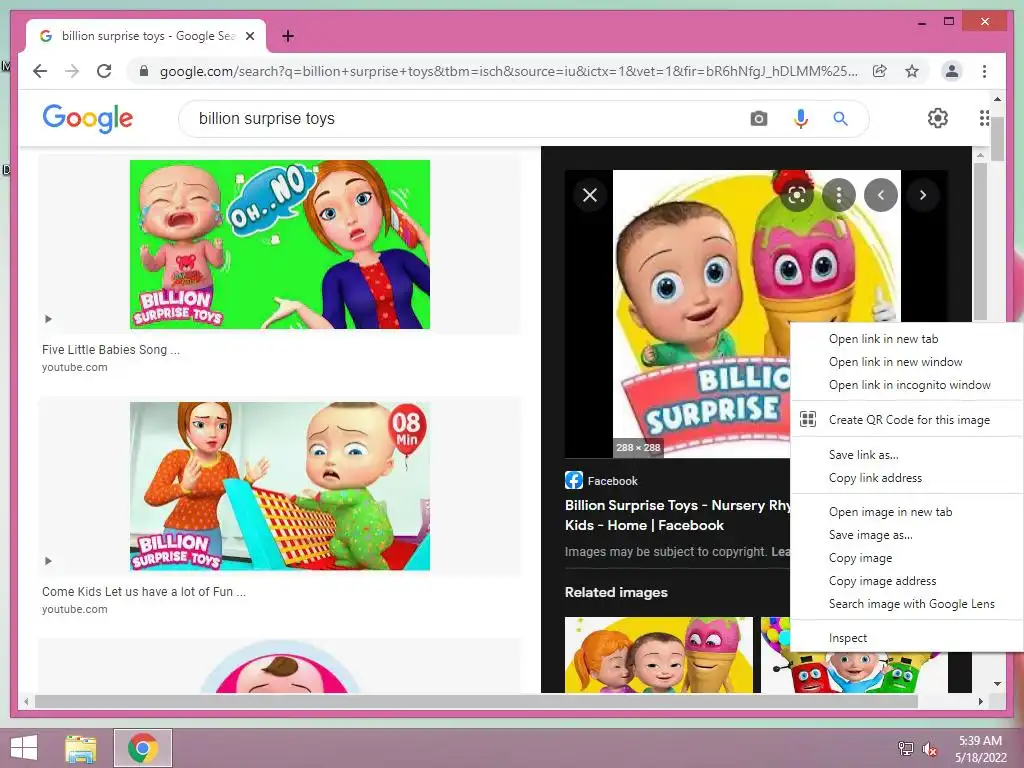
Task: Close the image preview panel
Action: [590, 195]
